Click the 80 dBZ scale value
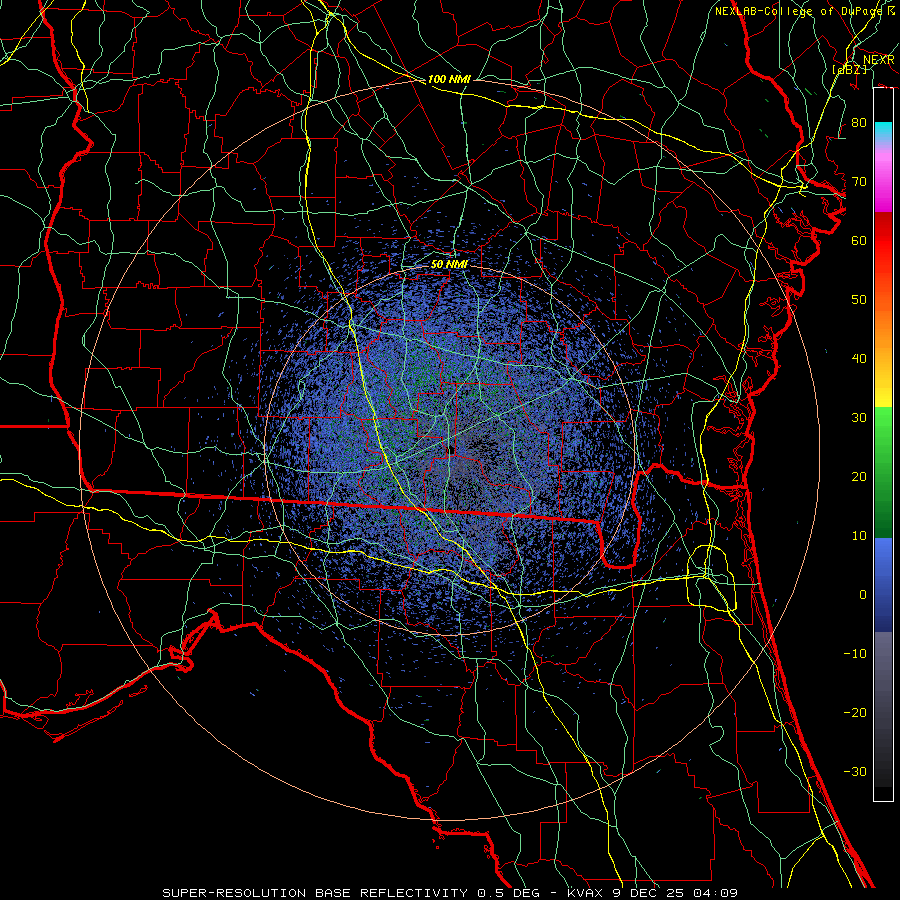 859,122
